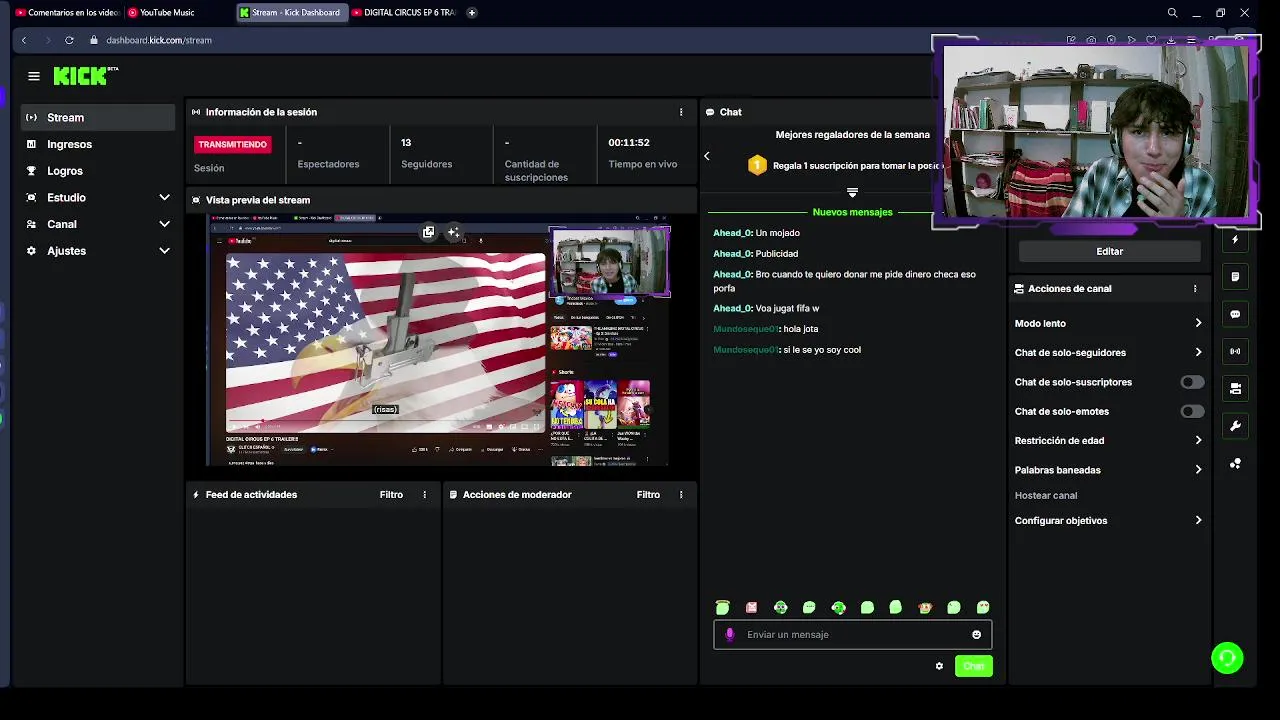Open the emoji picker smiley in the message box
The image size is (1280, 720).
pos(976,634)
